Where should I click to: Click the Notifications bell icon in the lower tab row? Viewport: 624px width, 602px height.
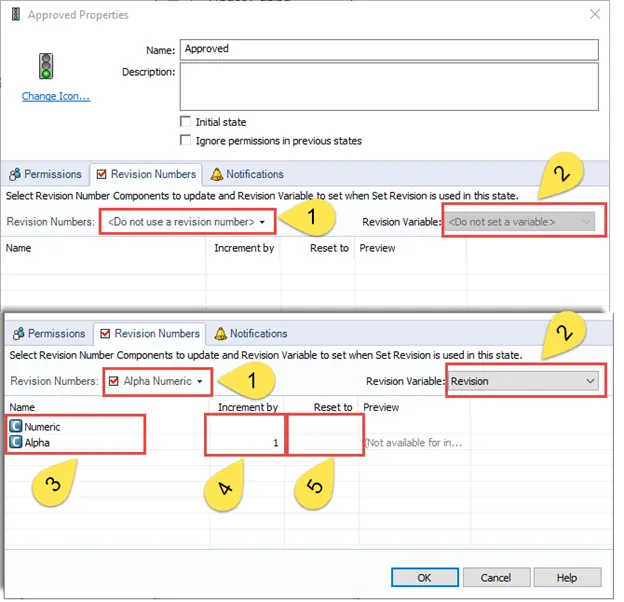220,334
